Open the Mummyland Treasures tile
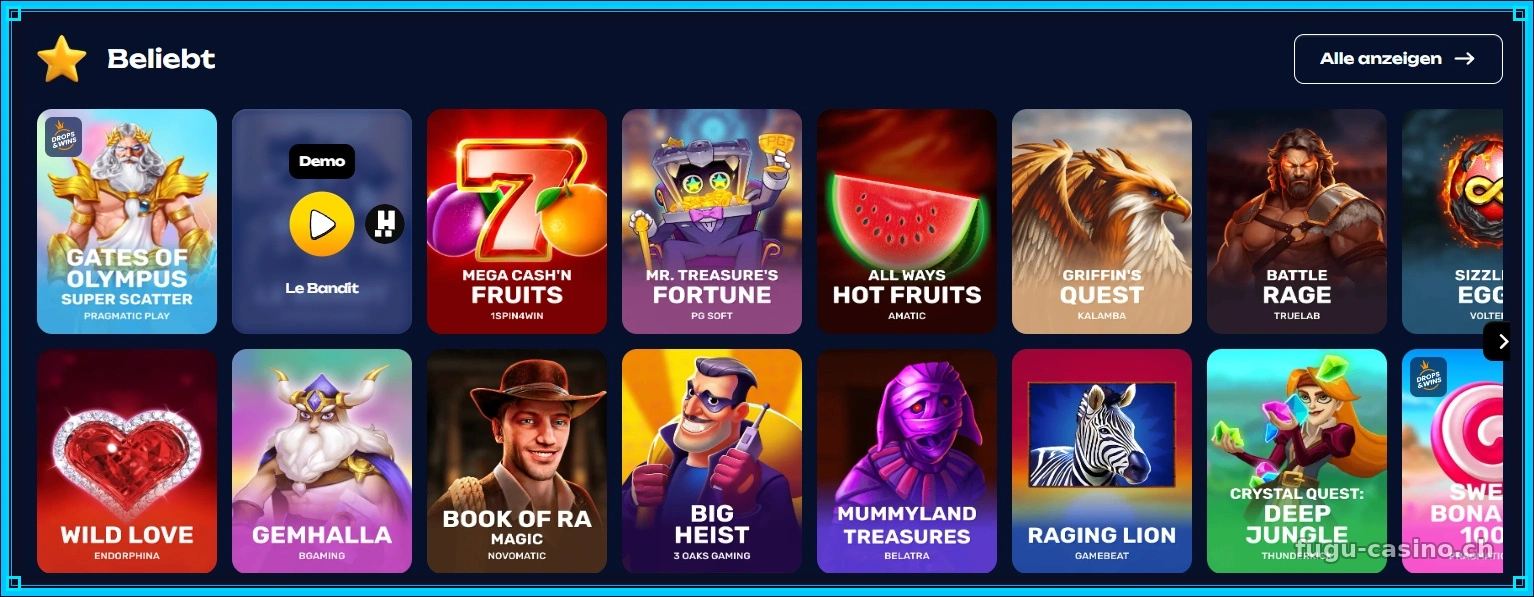Viewport: 1534px width, 597px height. (x=907, y=461)
